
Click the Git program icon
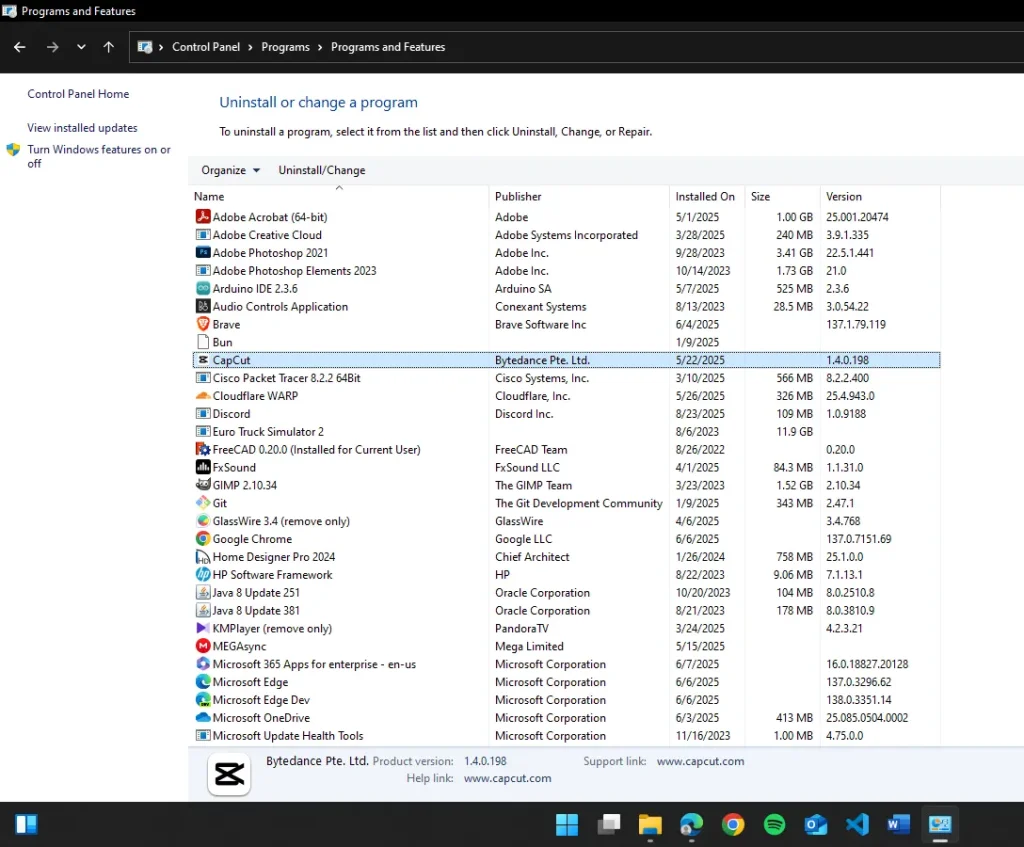(203, 503)
